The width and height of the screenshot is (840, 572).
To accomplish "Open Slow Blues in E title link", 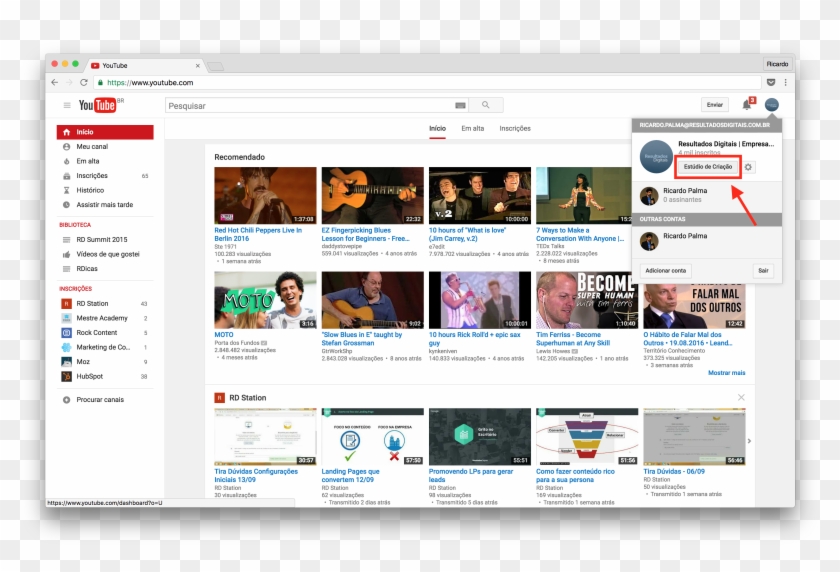I will pos(362,338).
